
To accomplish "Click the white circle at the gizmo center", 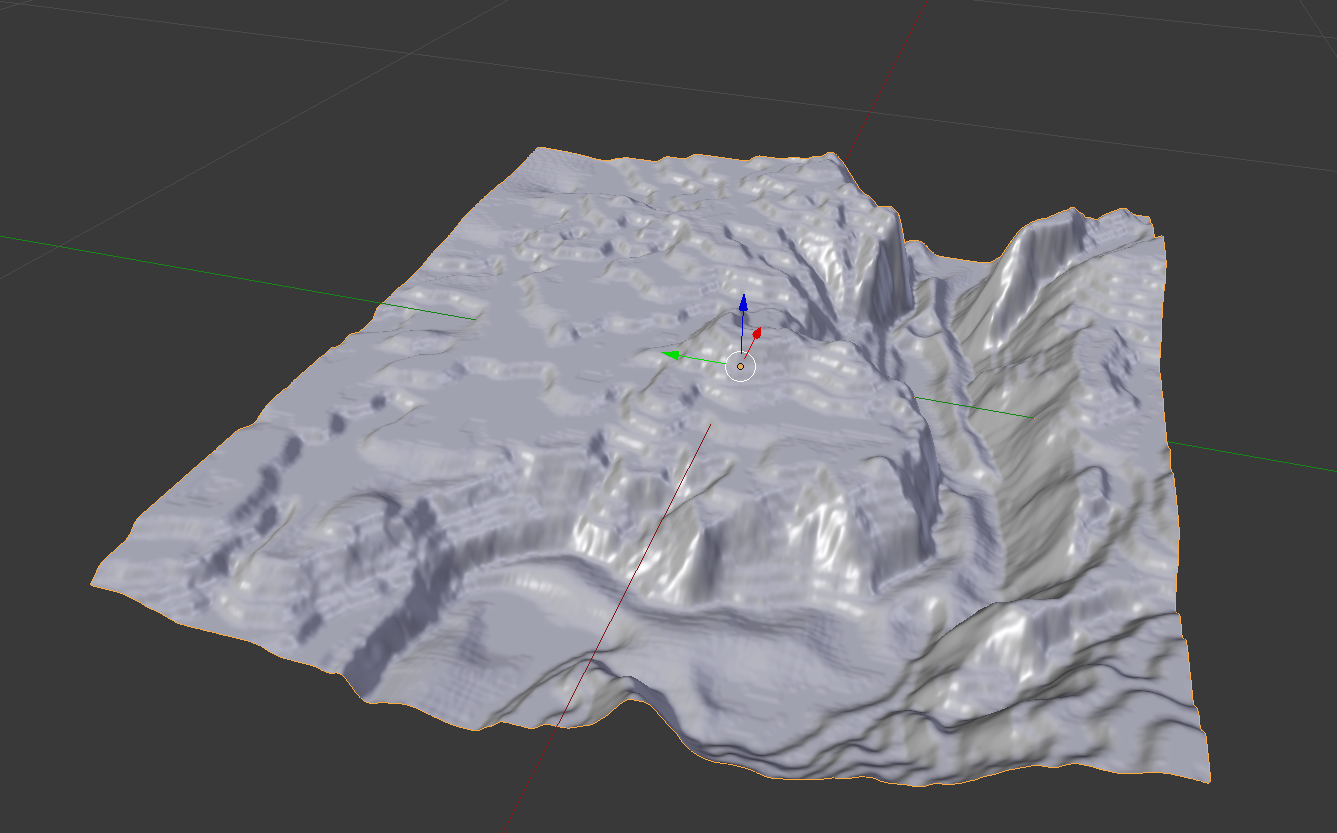I will point(740,367).
